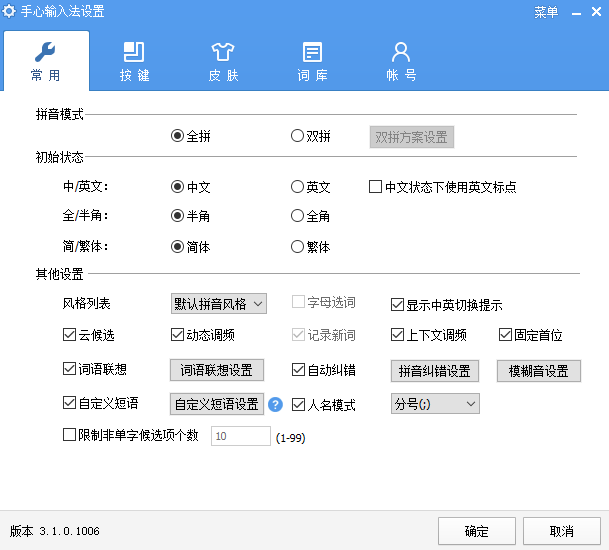Select 繁体 traditional characters option
Viewport: 609px width, 550px height.
[297, 247]
